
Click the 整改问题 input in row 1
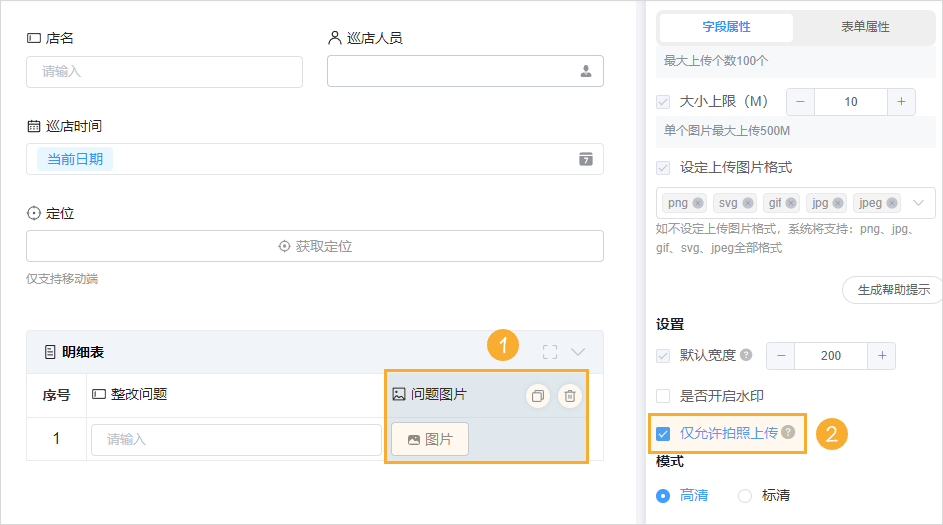(236, 440)
